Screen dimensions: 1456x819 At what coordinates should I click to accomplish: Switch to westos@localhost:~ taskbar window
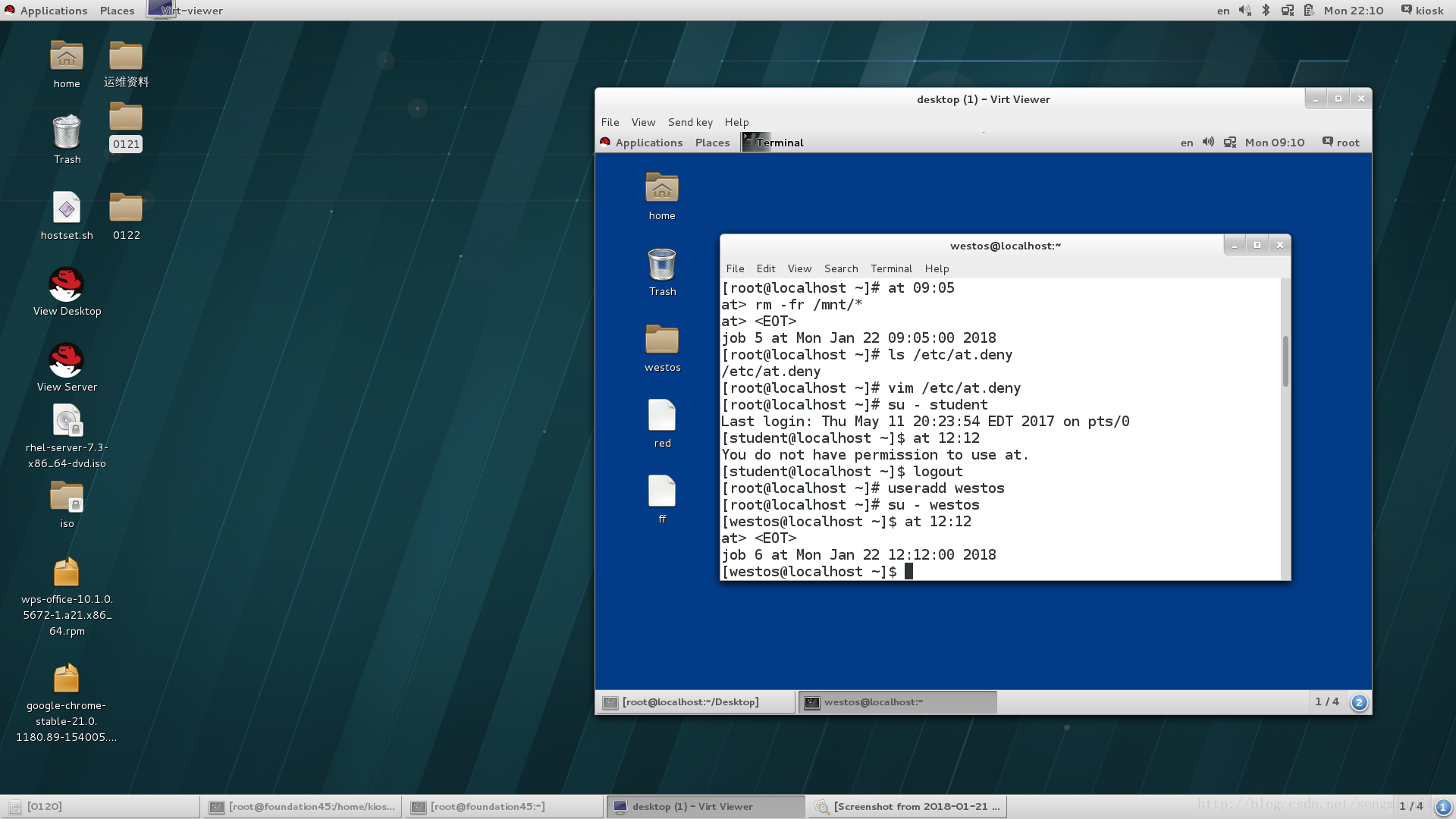[898, 702]
